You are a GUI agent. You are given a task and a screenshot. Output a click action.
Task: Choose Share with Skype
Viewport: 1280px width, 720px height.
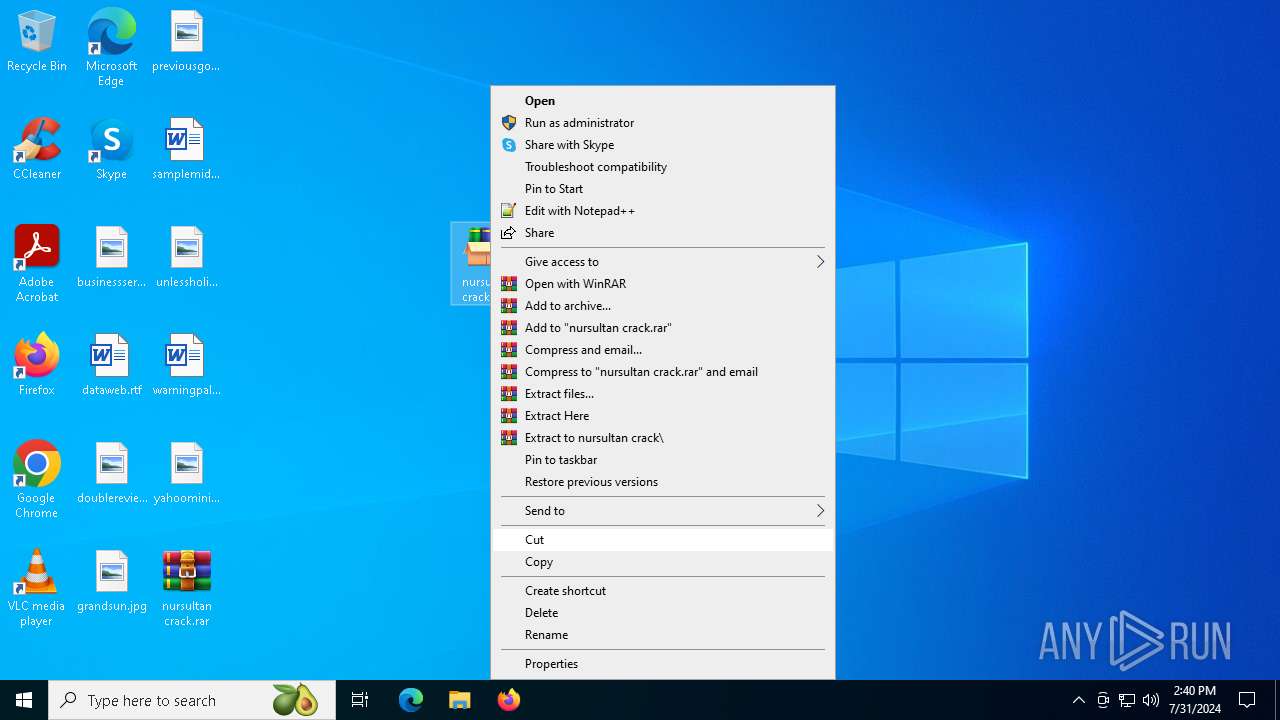coord(663,145)
